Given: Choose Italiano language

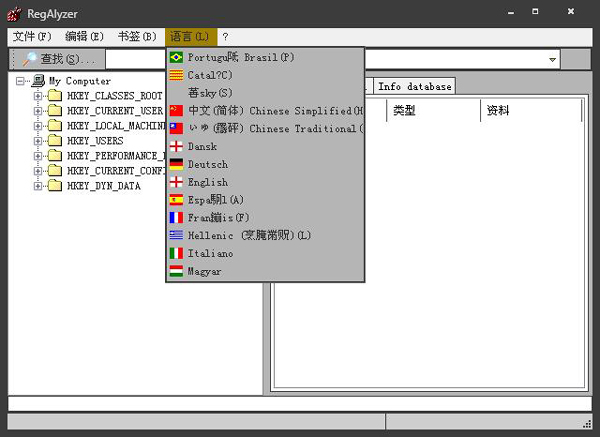Looking at the screenshot, I should (x=265, y=253).
